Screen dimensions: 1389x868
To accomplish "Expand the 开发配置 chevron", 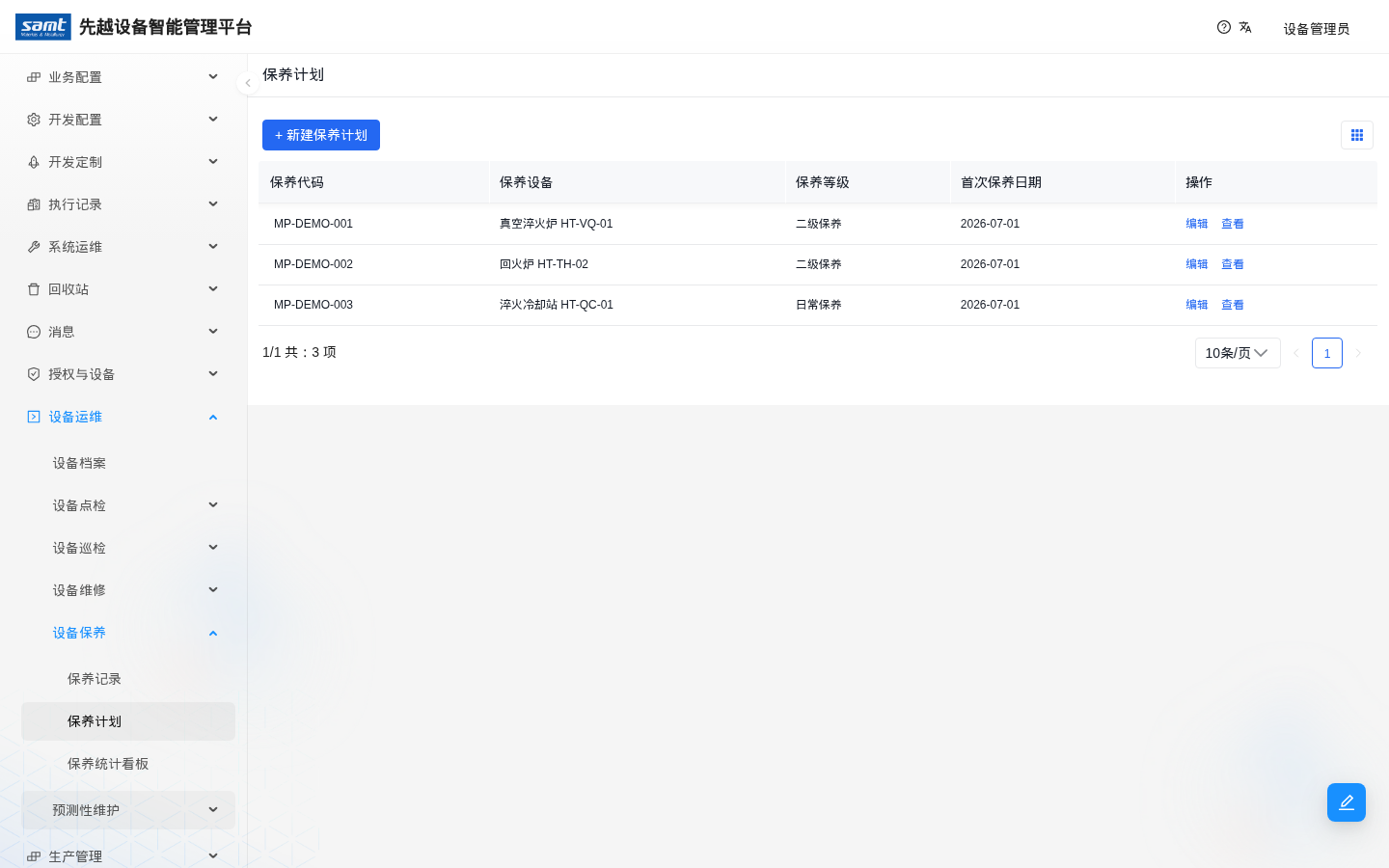I will coord(213,120).
